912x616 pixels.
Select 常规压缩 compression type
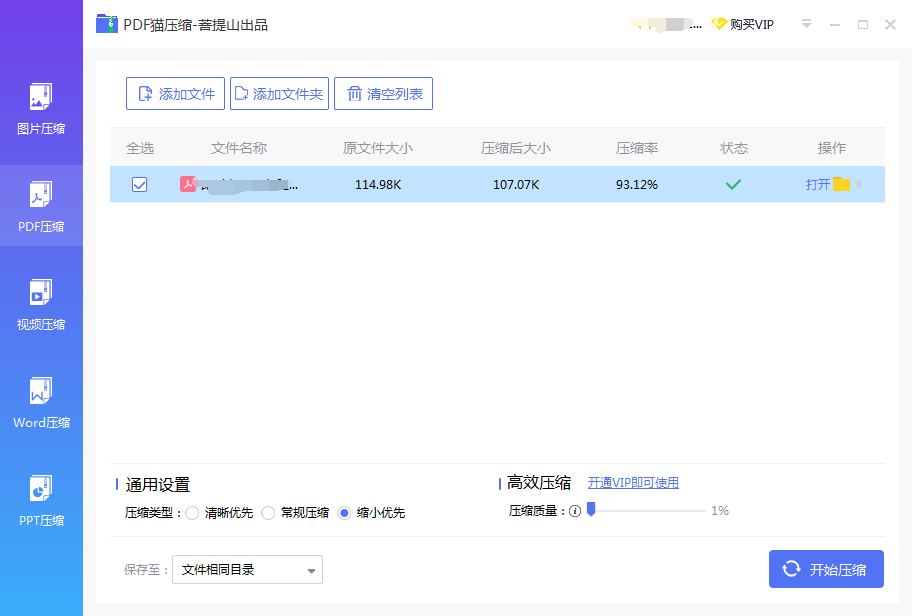[268, 513]
